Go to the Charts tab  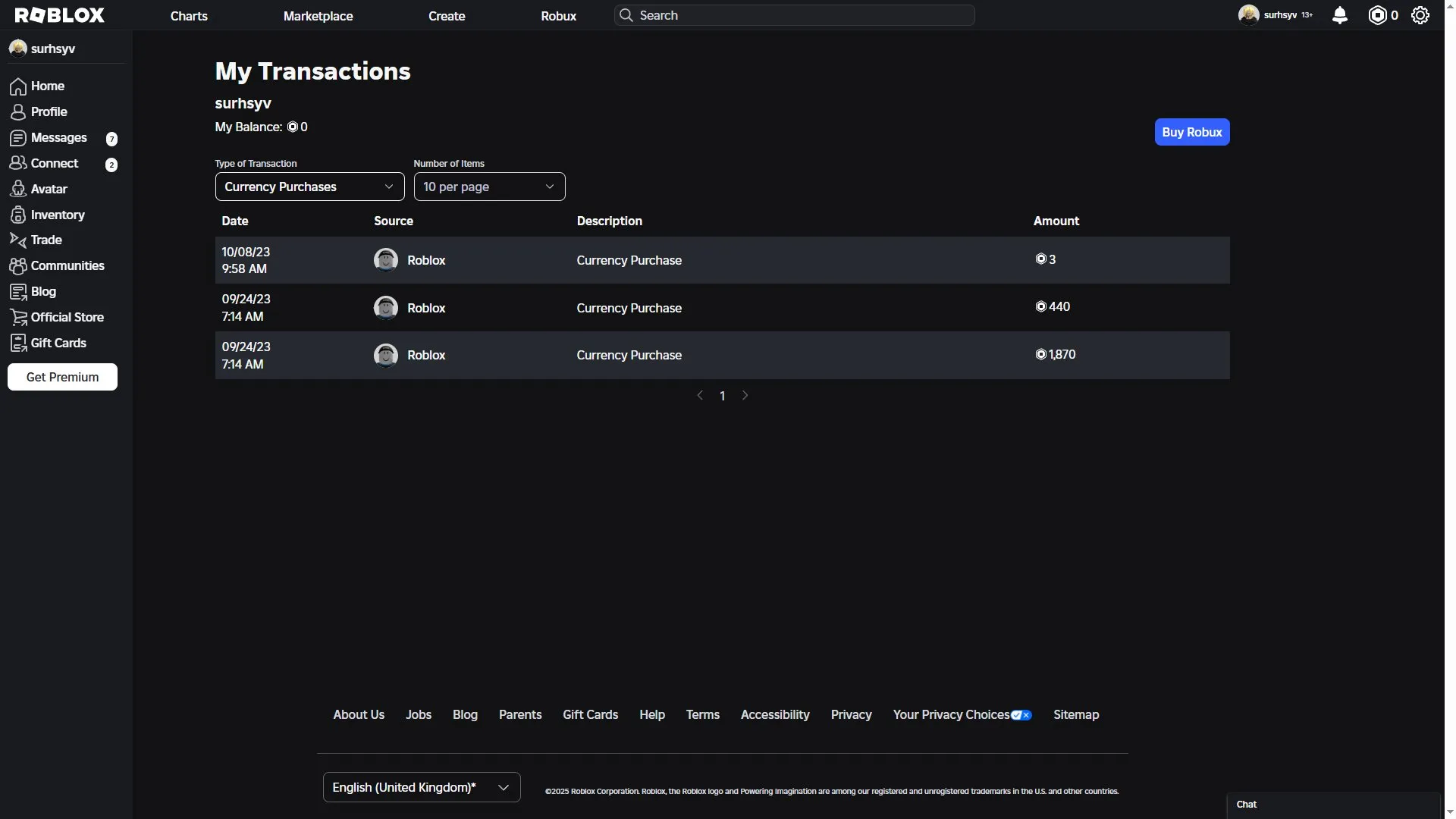[x=189, y=16]
